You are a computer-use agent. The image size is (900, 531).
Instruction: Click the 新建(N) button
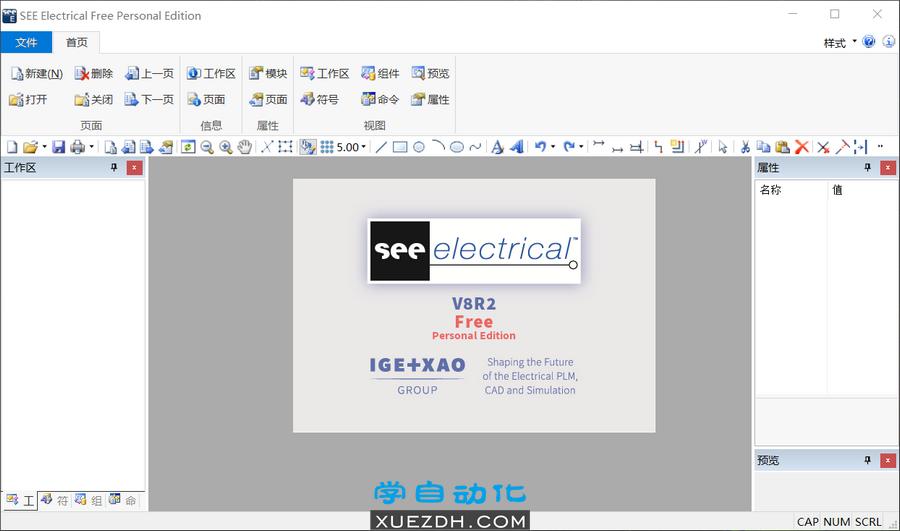click(37, 73)
